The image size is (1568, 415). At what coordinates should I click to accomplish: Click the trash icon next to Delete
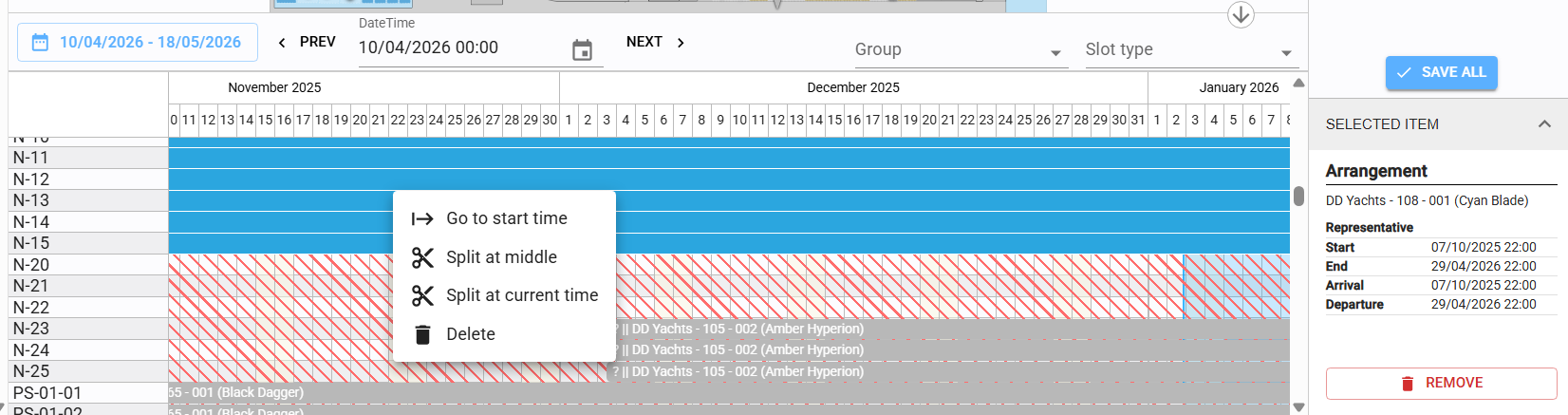point(422,334)
